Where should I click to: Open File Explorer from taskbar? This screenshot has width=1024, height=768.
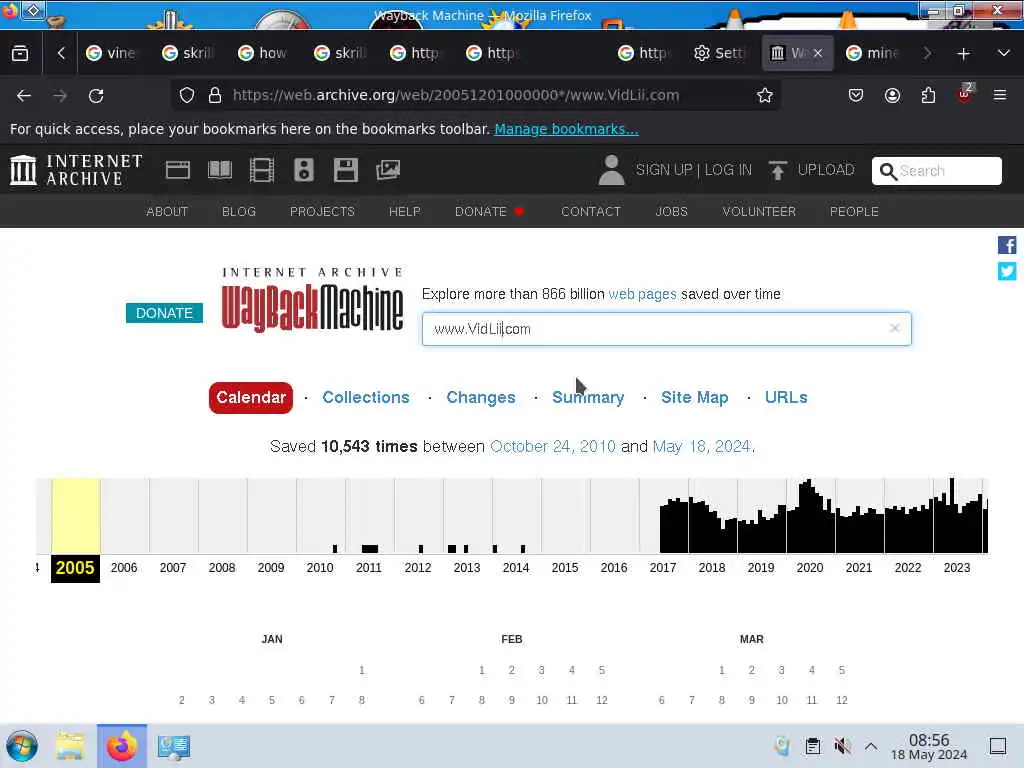(70, 746)
